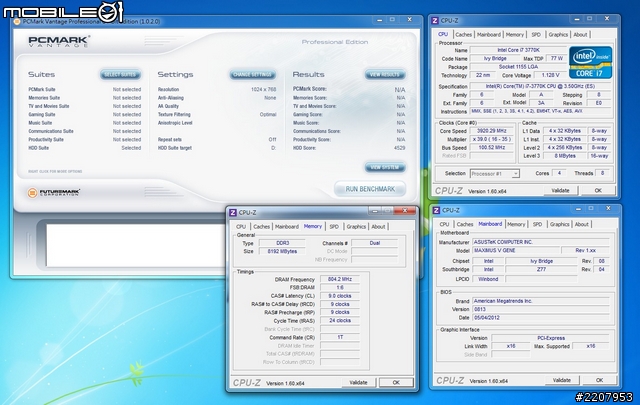
Task: Click the Select Suites button in PCMark
Action: click(120, 74)
